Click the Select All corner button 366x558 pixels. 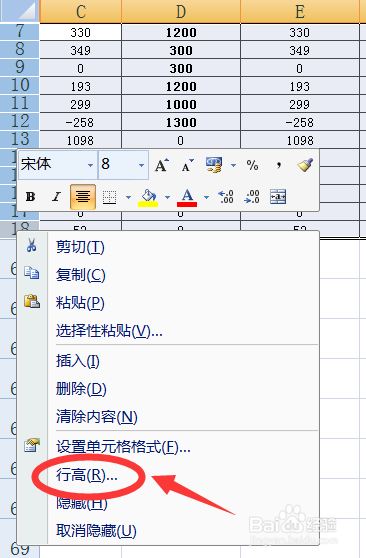point(19,11)
